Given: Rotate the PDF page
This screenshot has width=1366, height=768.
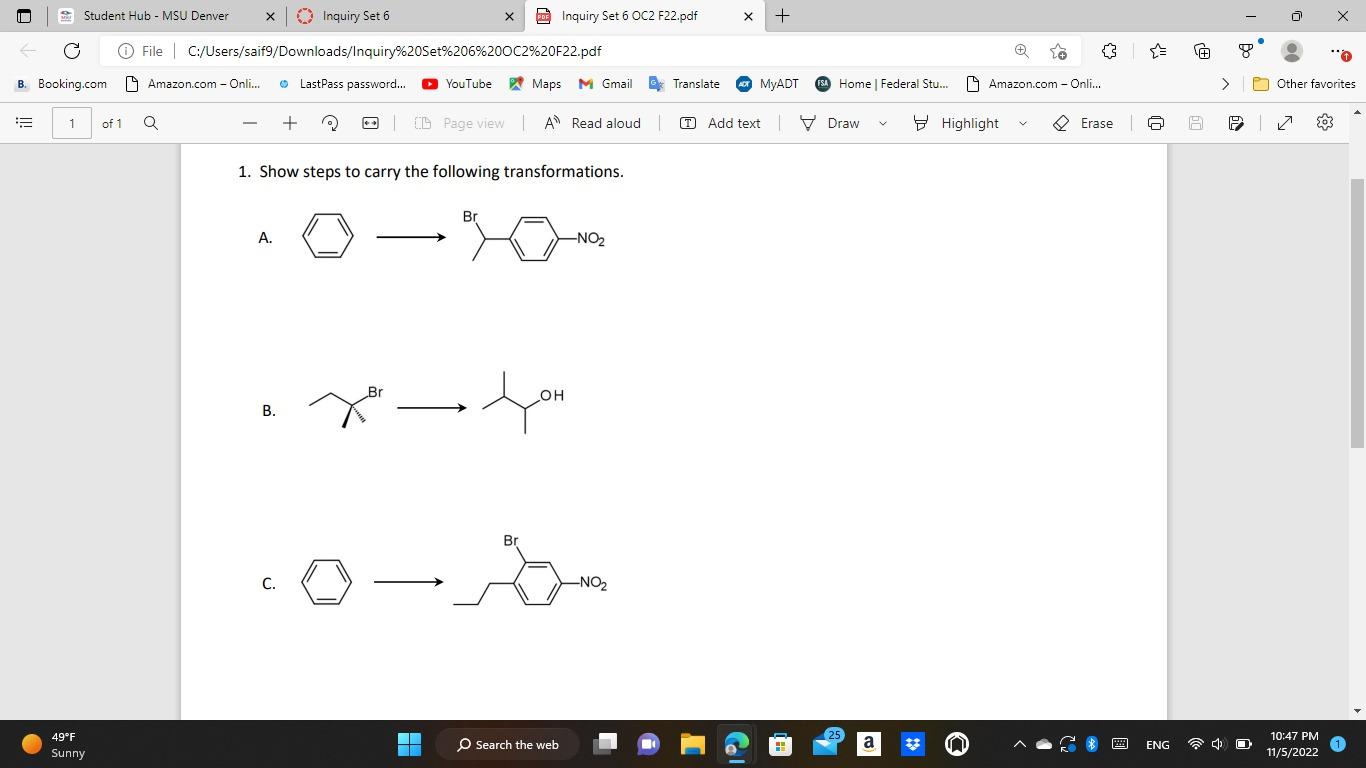Looking at the screenshot, I should 329,123.
